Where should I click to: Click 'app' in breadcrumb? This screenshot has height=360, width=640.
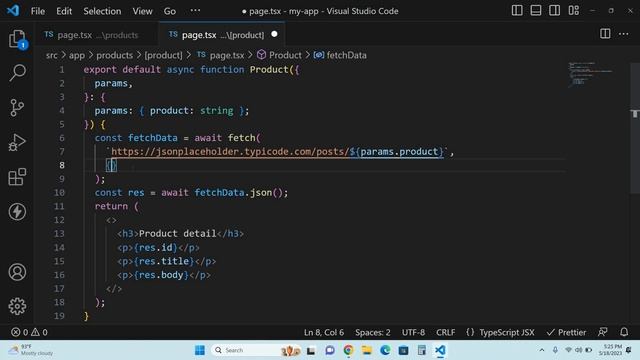(76, 55)
